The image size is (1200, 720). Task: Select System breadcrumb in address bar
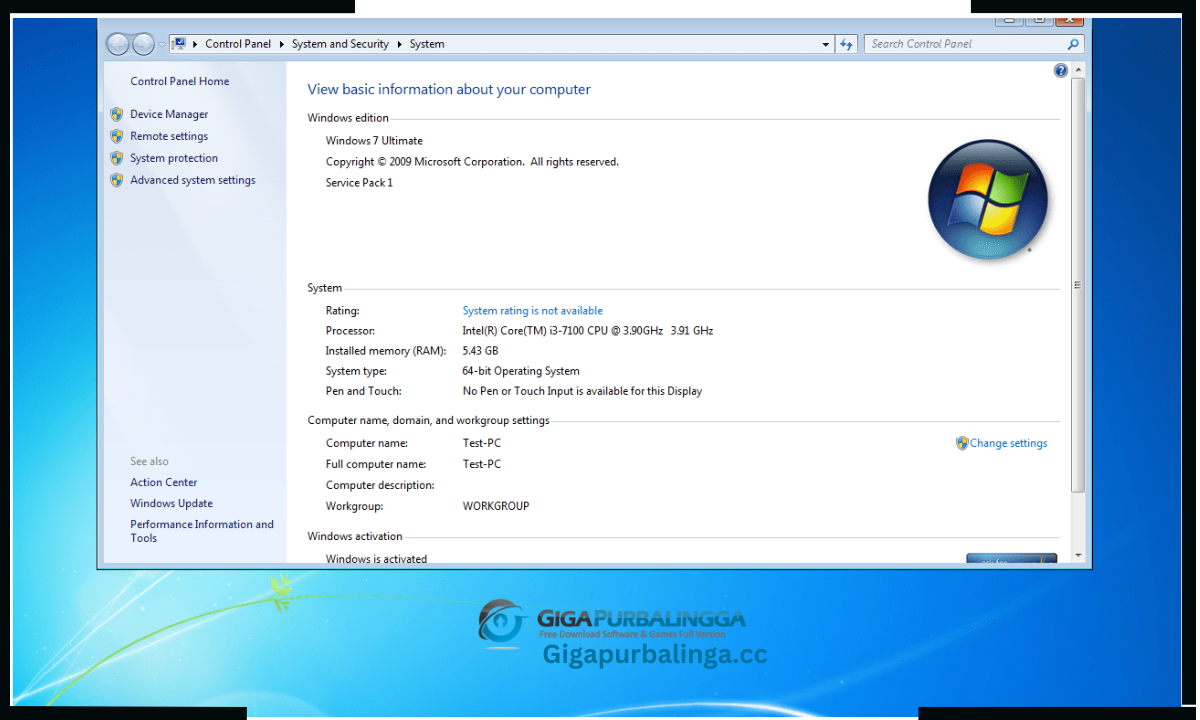pos(427,44)
